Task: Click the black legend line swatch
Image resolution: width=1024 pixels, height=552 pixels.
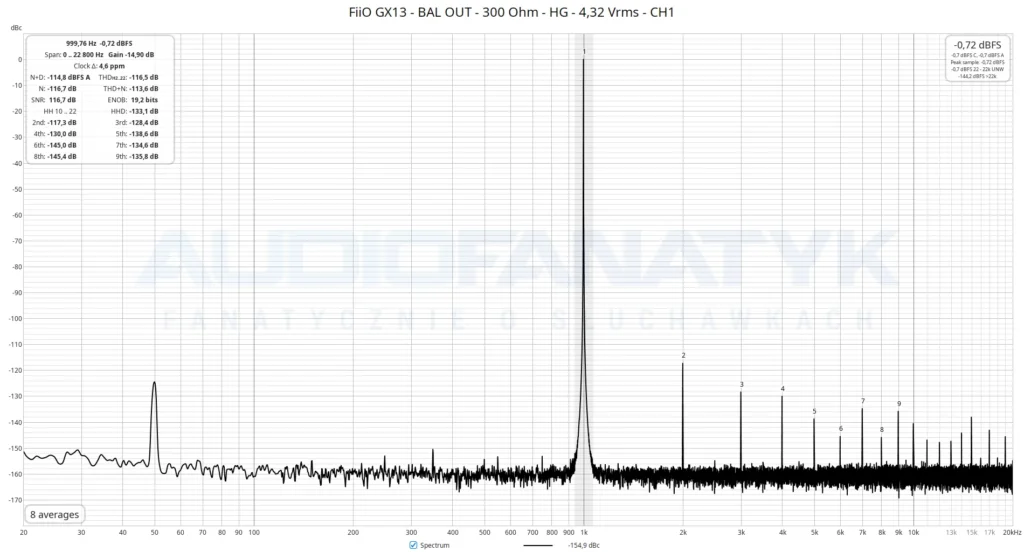Action: 537,545
